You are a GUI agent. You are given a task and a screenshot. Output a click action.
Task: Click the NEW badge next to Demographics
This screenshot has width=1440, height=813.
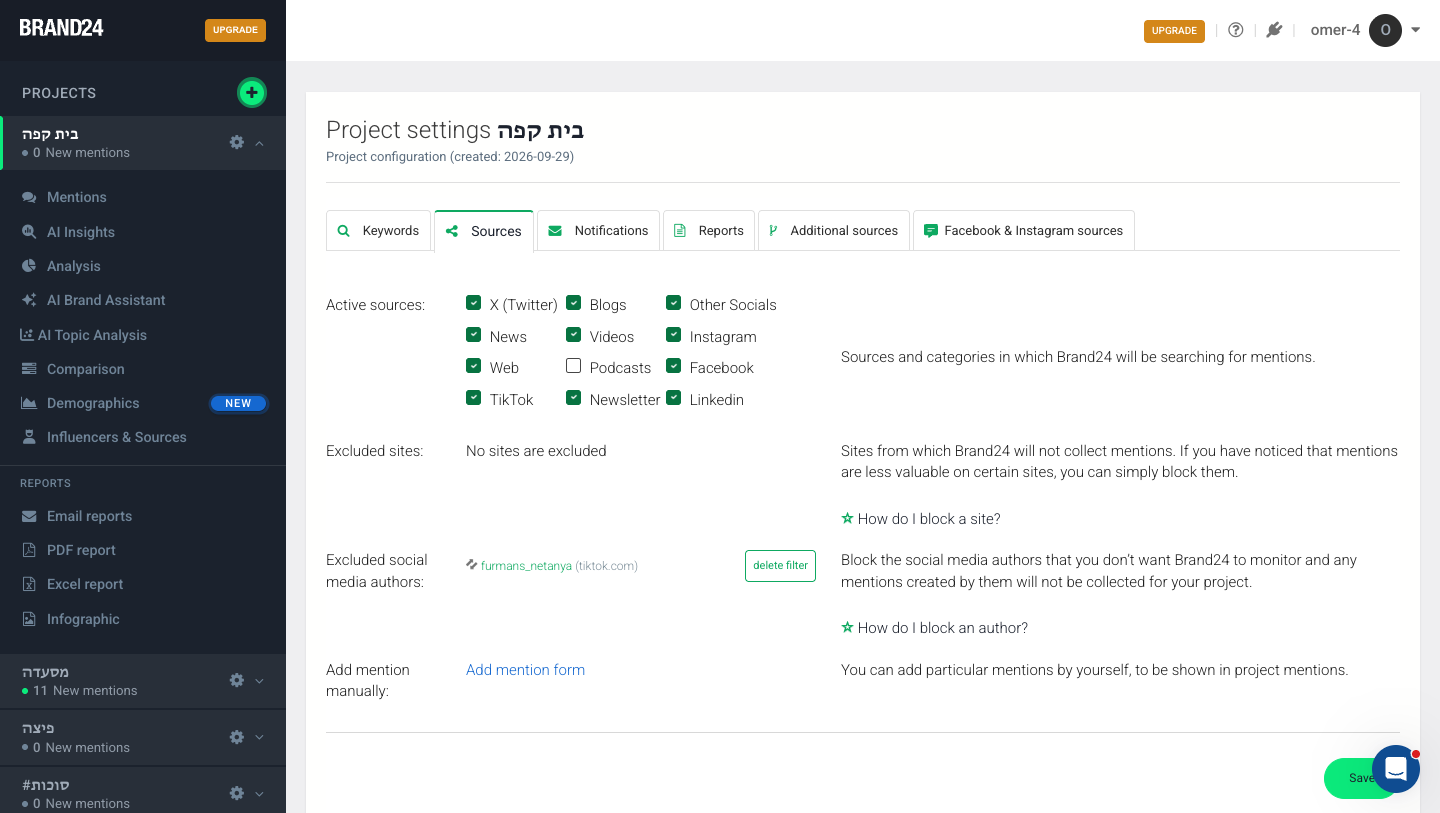point(239,403)
